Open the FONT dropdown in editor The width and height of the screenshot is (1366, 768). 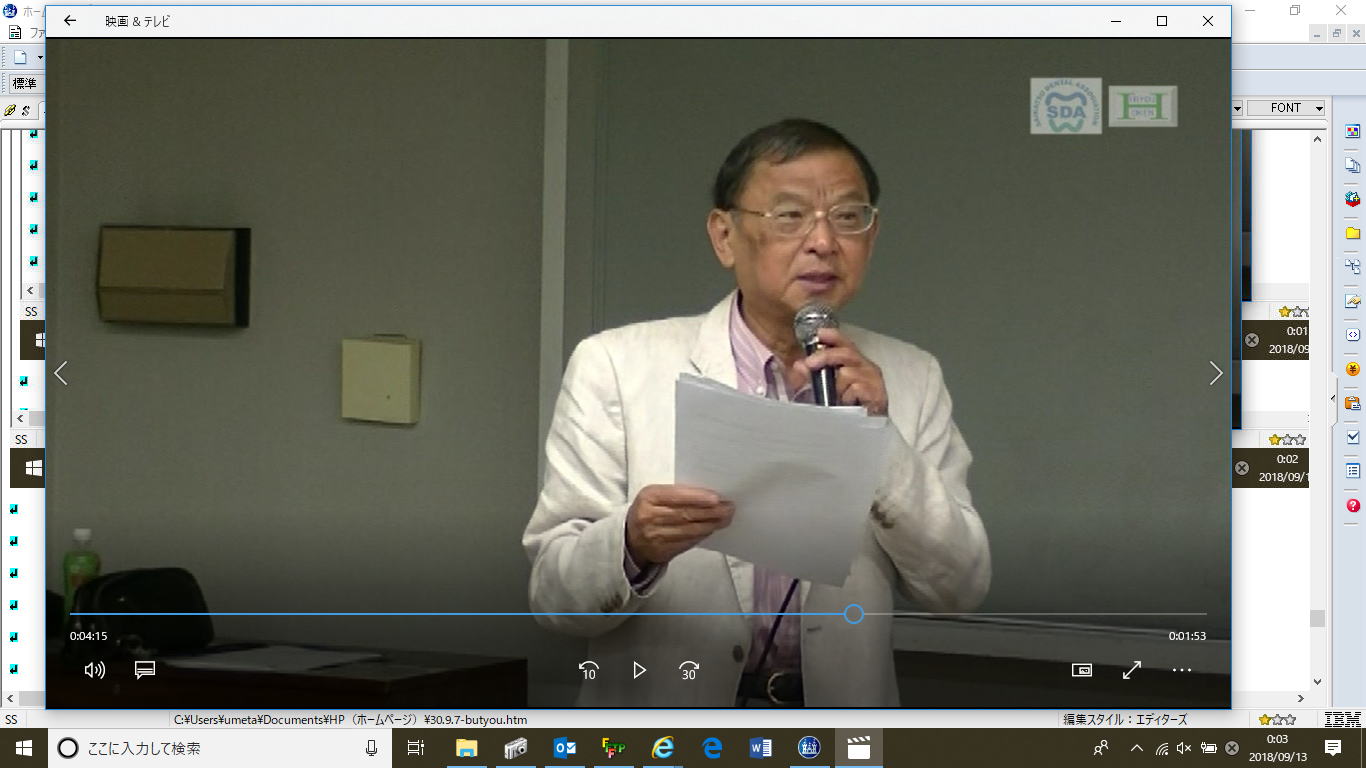pos(1295,108)
